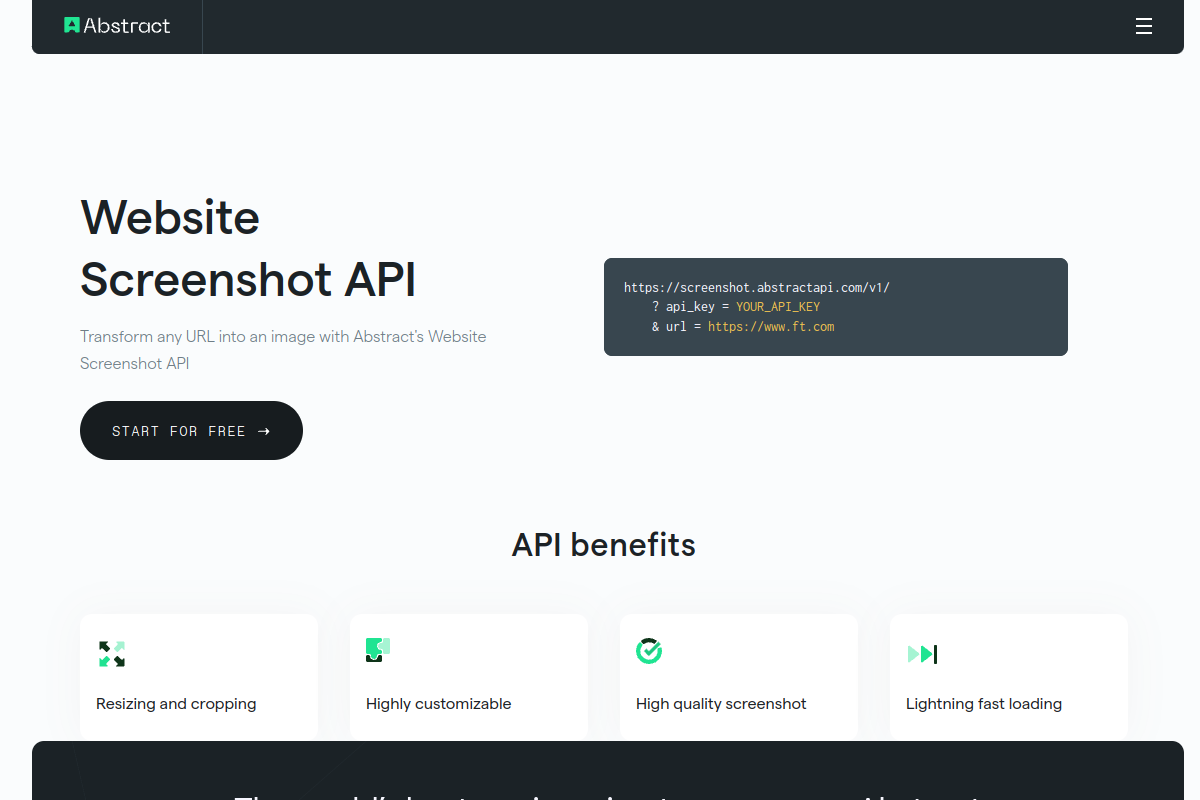Click the resize arrows icon above Resizing and cropping
This screenshot has width=1200, height=800.
point(112,654)
